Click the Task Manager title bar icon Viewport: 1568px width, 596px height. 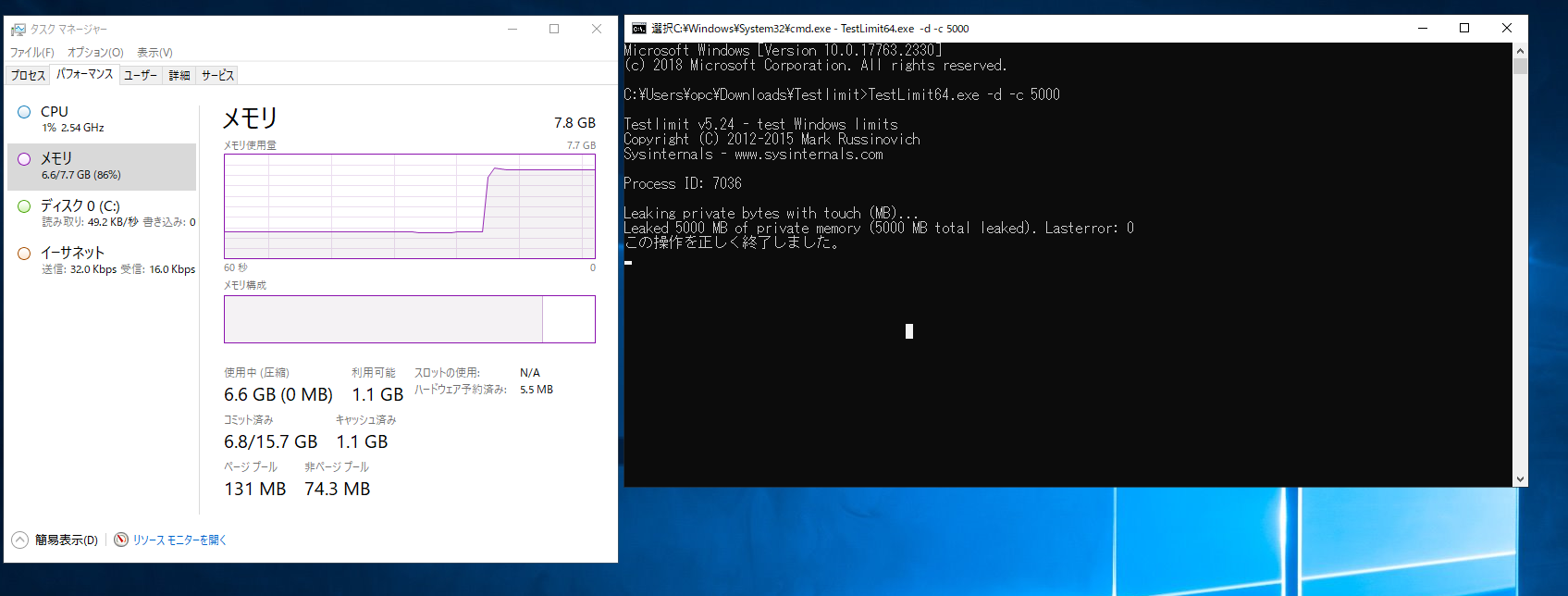pyautogui.click(x=18, y=30)
